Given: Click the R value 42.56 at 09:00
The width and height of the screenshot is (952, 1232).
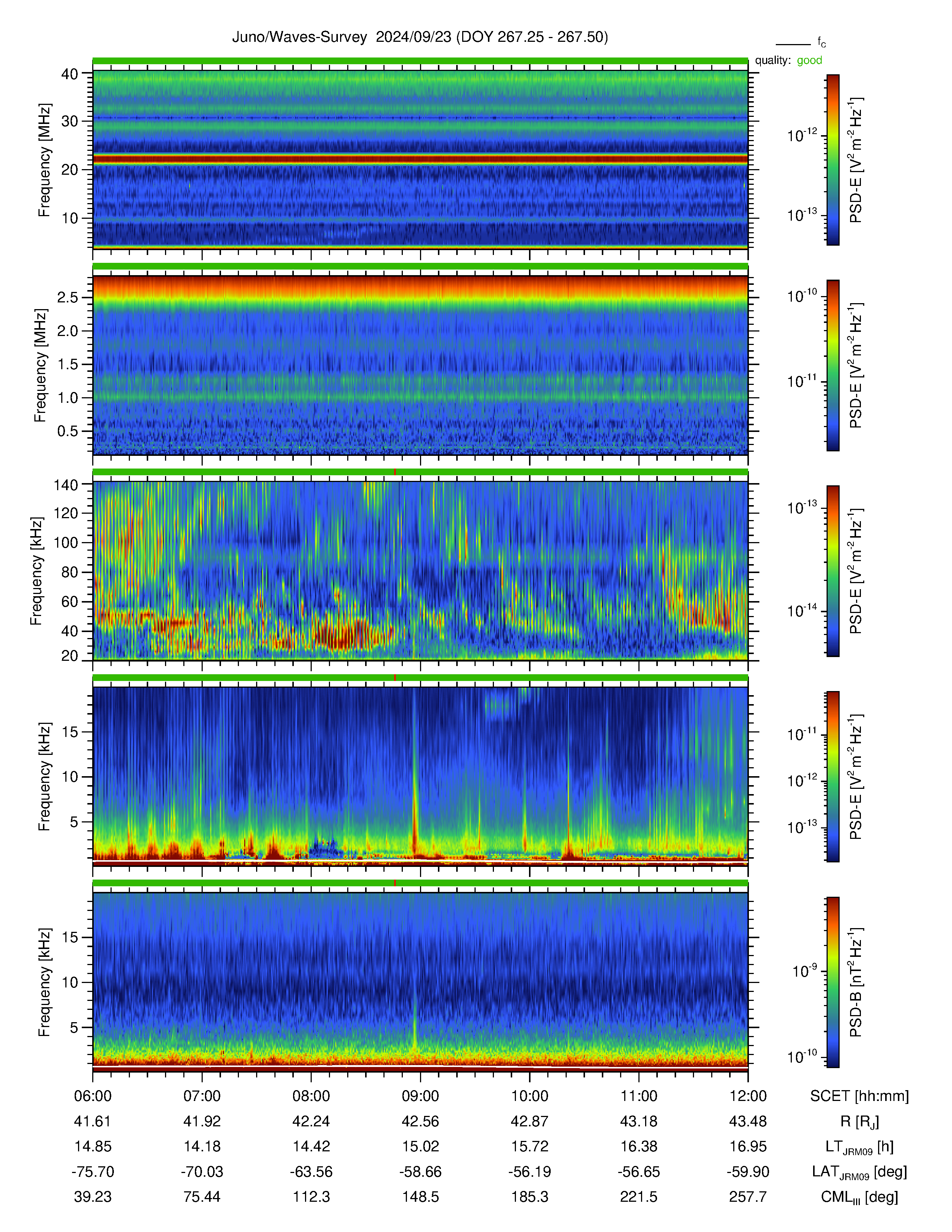Looking at the screenshot, I should pos(420,1121).
